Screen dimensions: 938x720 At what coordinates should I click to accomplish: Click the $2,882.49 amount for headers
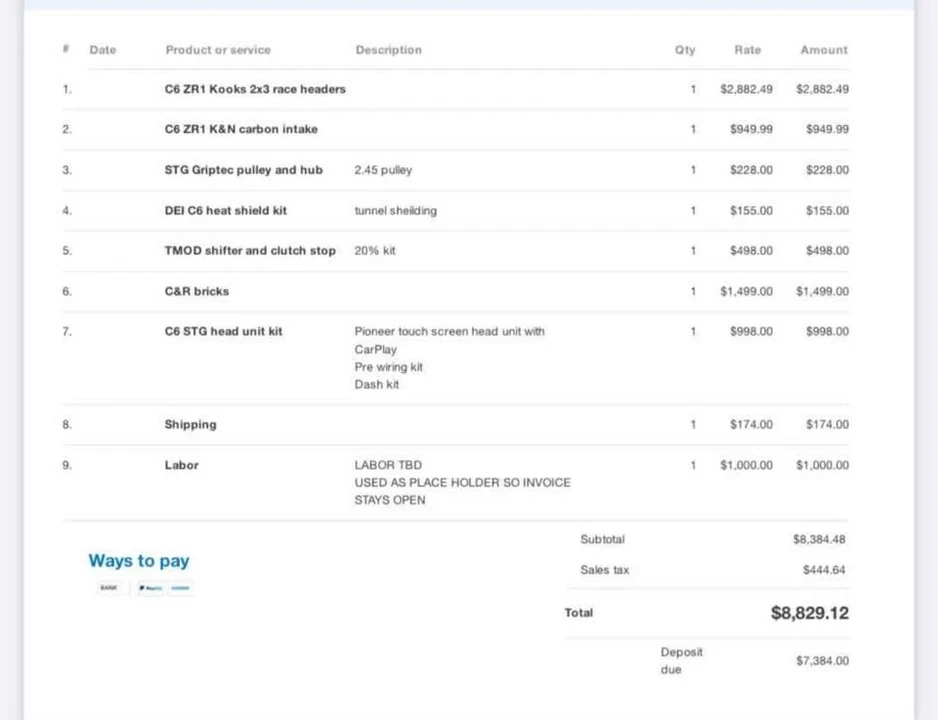point(822,89)
